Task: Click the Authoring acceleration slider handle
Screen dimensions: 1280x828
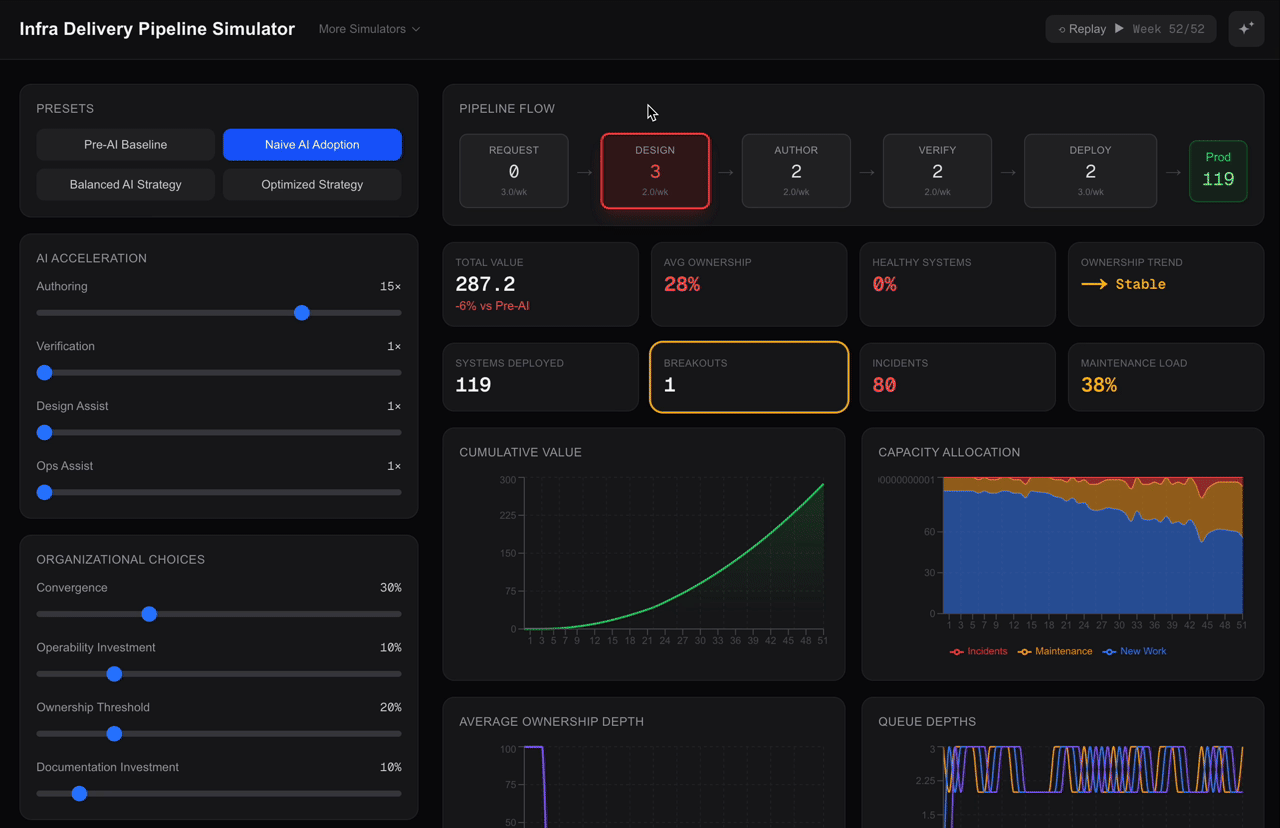Action: (x=302, y=313)
